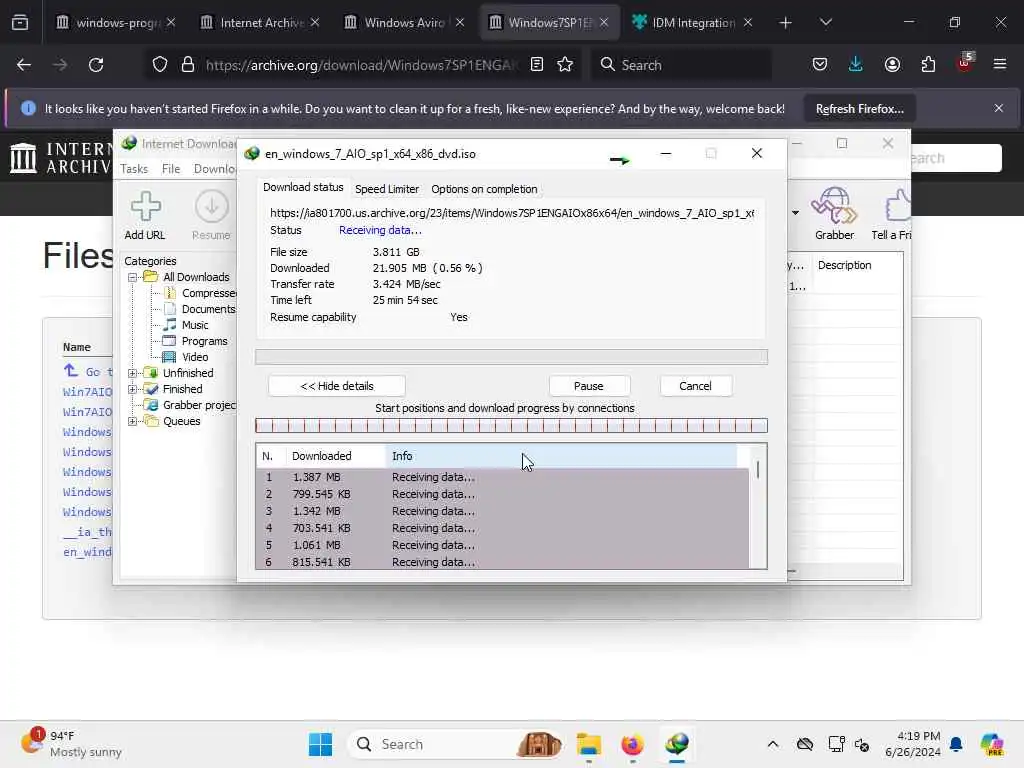Click the tracking protection shield icon
The width and height of the screenshot is (1024, 768).
point(160,64)
